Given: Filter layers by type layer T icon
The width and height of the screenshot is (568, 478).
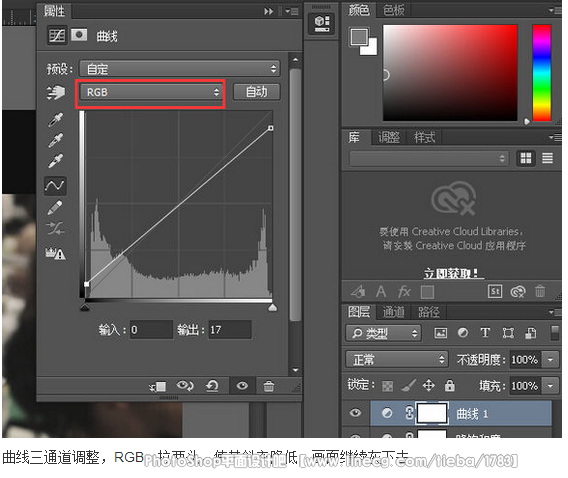Looking at the screenshot, I should click(x=485, y=332).
